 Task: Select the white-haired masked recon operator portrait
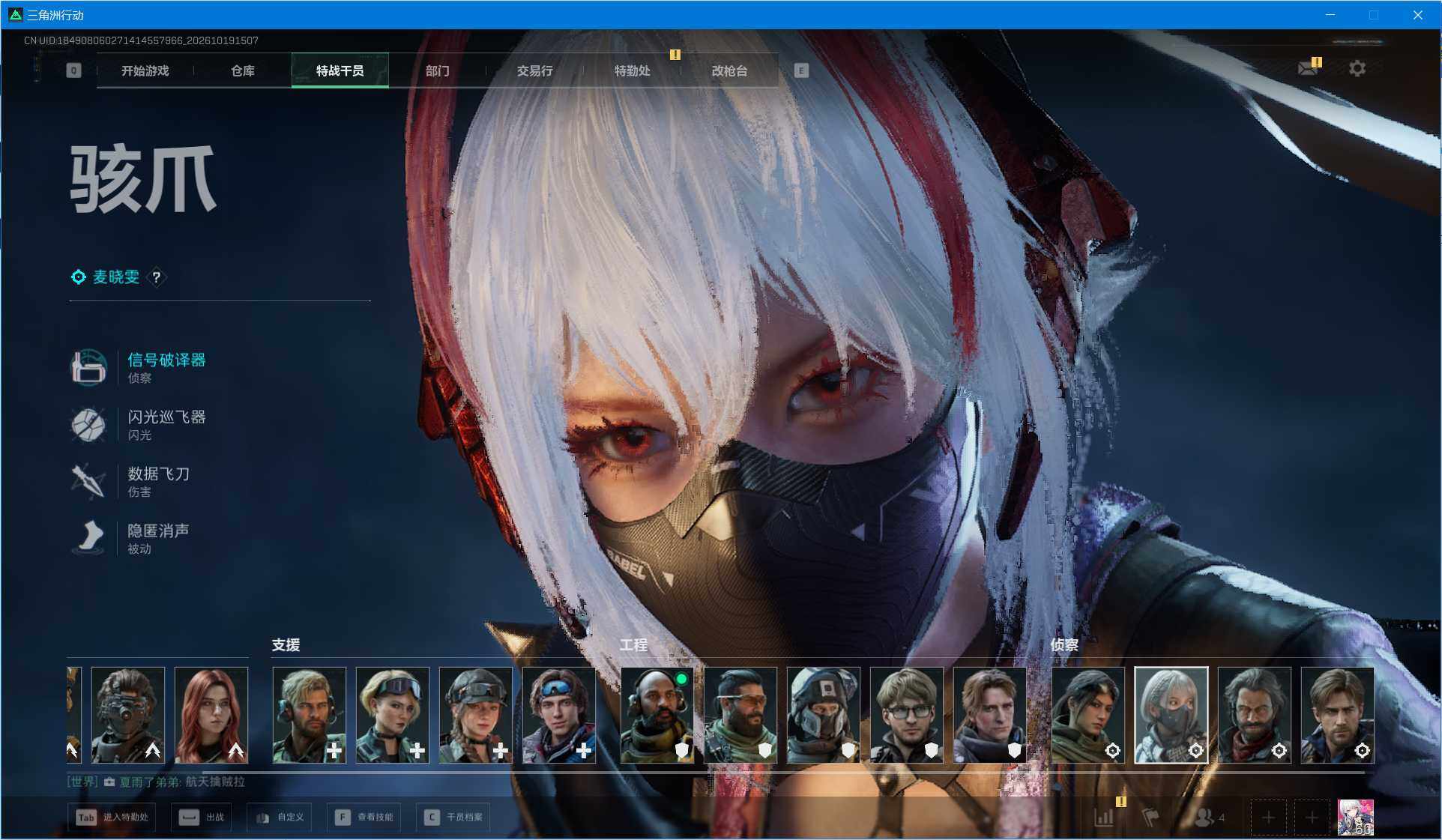tap(1171, 715)
